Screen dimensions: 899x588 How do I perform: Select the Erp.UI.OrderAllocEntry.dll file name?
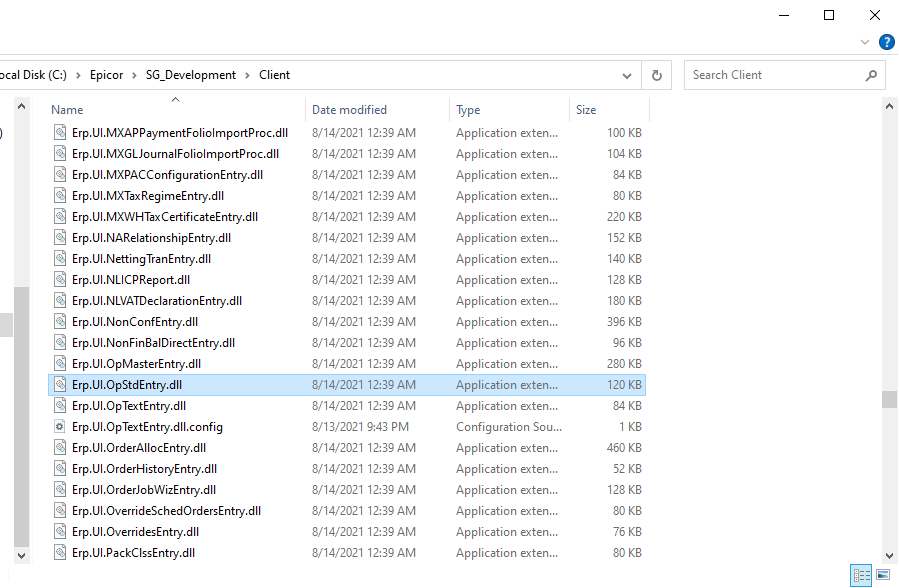coord(139,448)
